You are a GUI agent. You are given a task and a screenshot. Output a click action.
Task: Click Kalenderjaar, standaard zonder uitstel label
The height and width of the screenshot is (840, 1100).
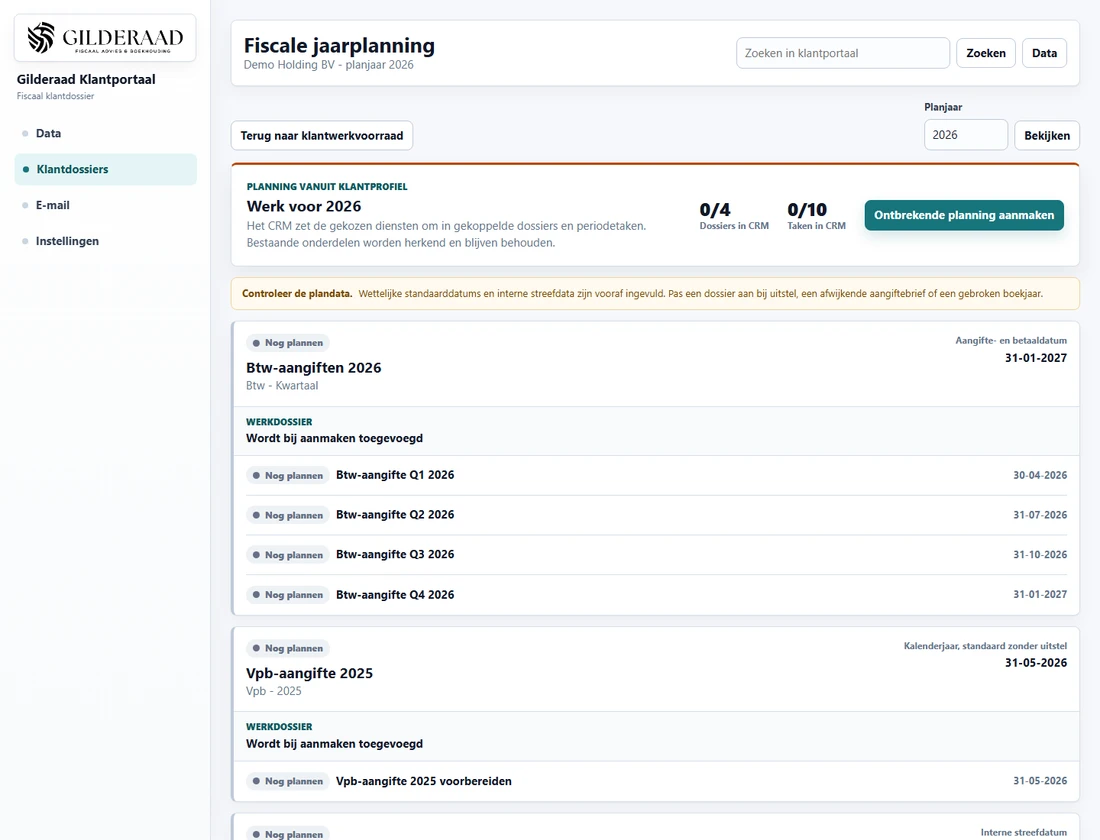[985, 646]
